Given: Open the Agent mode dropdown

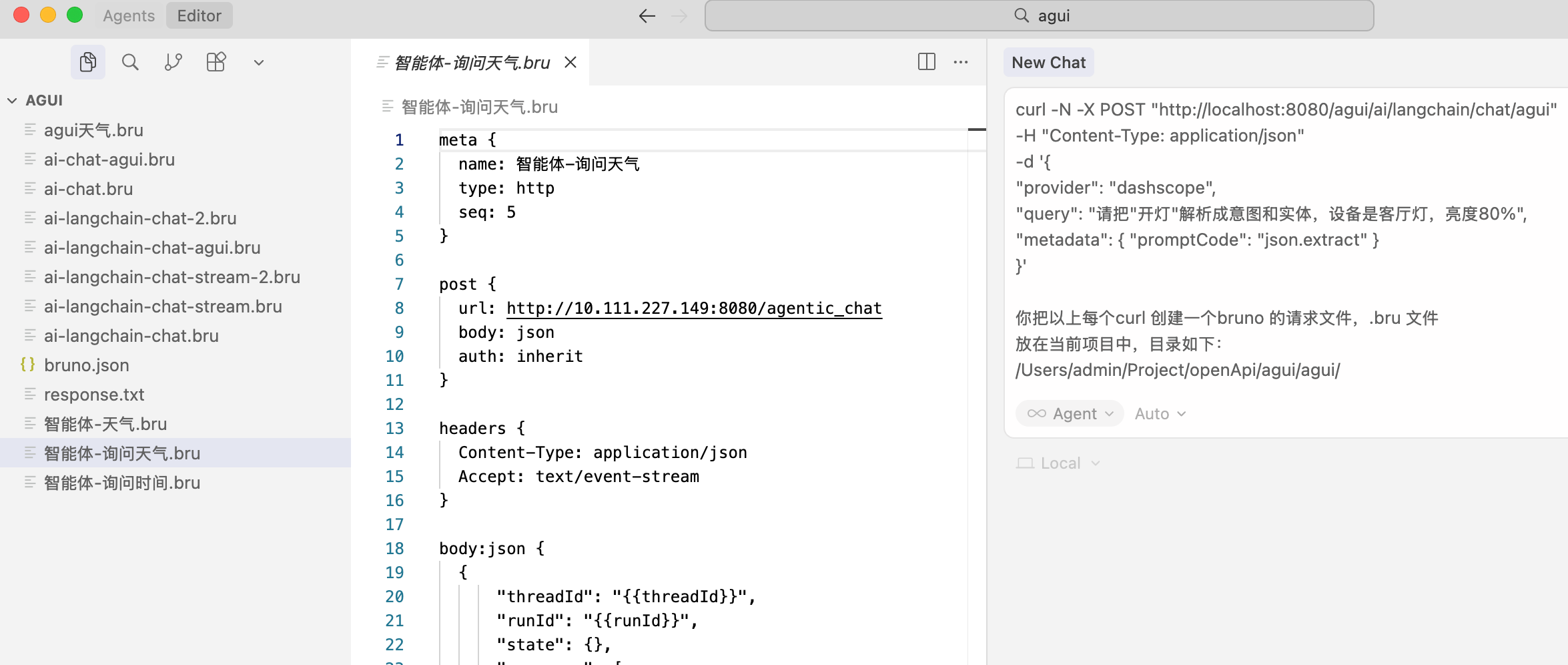Looking at the screenshot, I should point(1070,414).
